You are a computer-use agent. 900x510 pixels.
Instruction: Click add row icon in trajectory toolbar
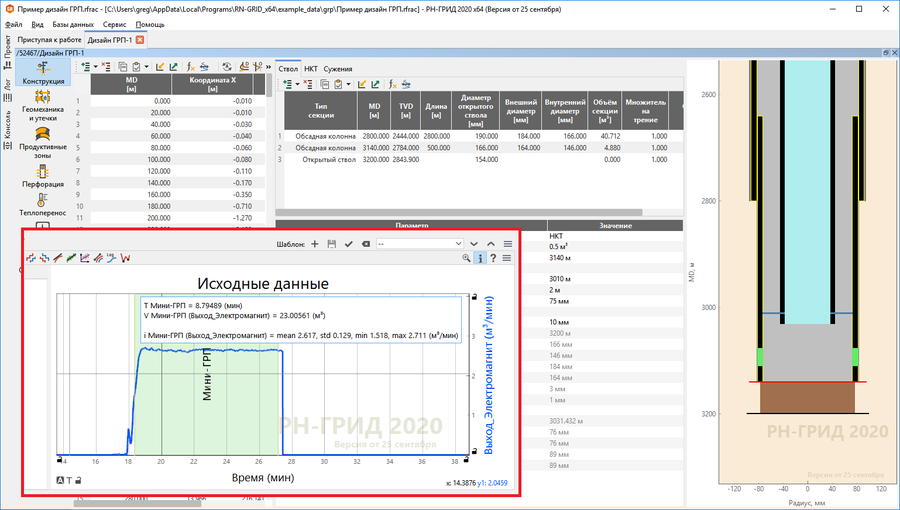(x=86, y=67)
